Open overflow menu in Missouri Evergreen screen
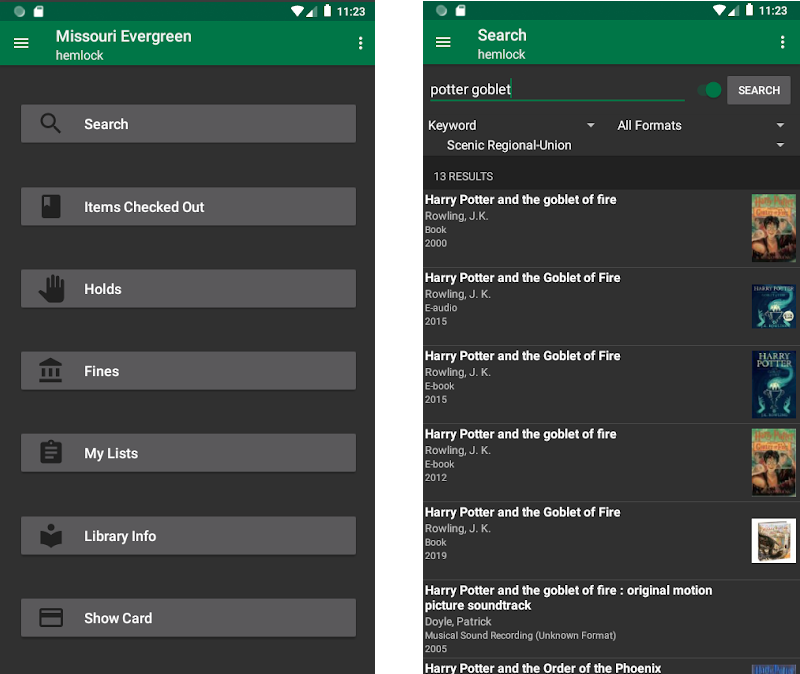Viewport: 800px width, 674px height. (x=361, y=43)
